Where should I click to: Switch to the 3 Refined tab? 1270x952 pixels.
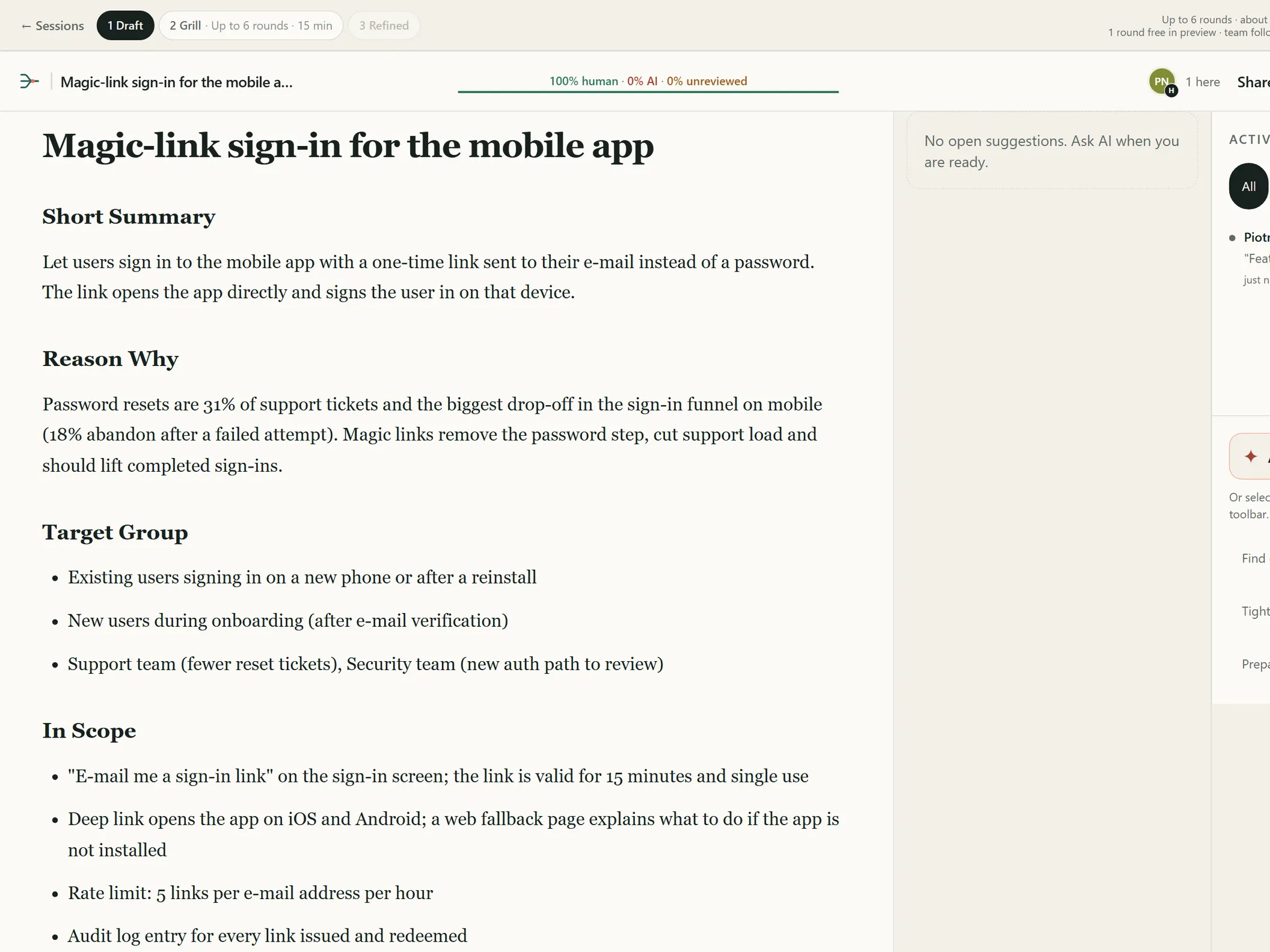(x=384, y=26)
